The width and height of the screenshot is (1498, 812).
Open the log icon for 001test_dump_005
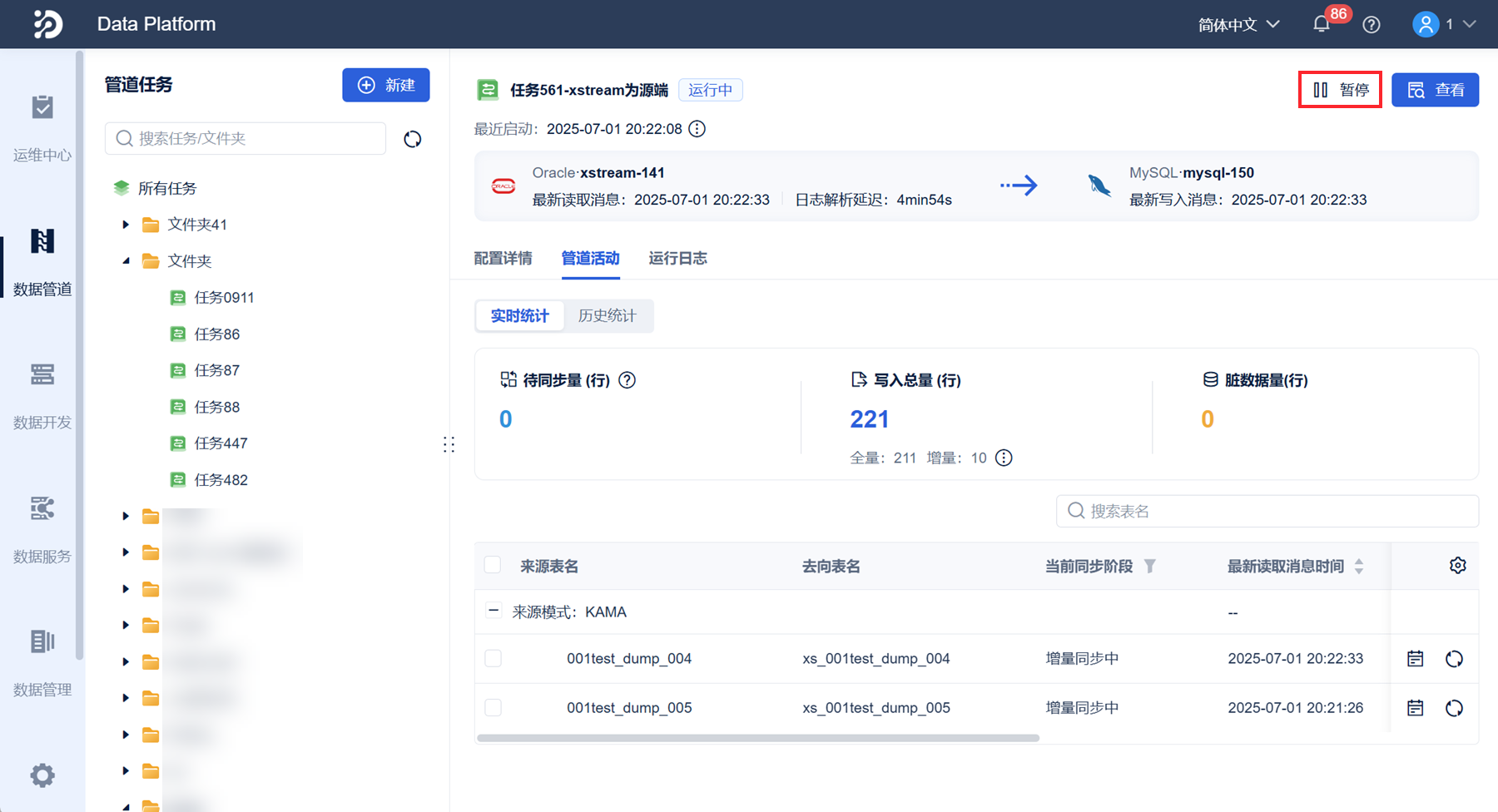pos(1416,708)
